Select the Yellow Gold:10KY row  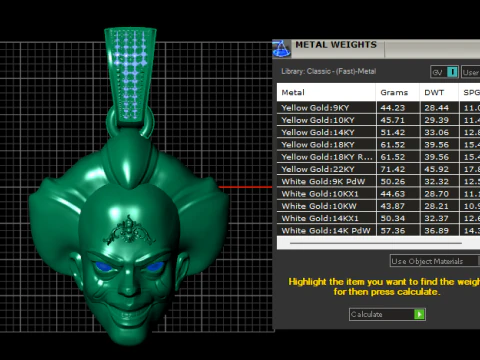click(x=378, y=120)
